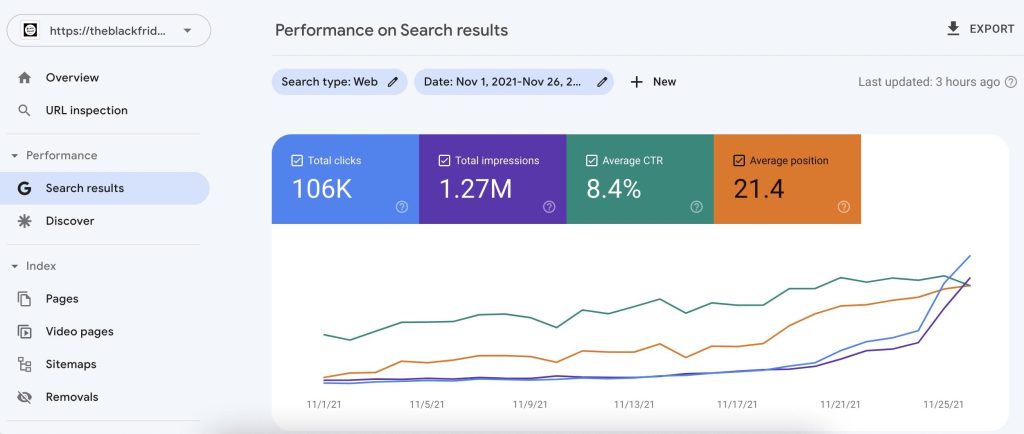Collapse the Performance section
This screenshot has width=1024, height=434.
coord(15,156)
